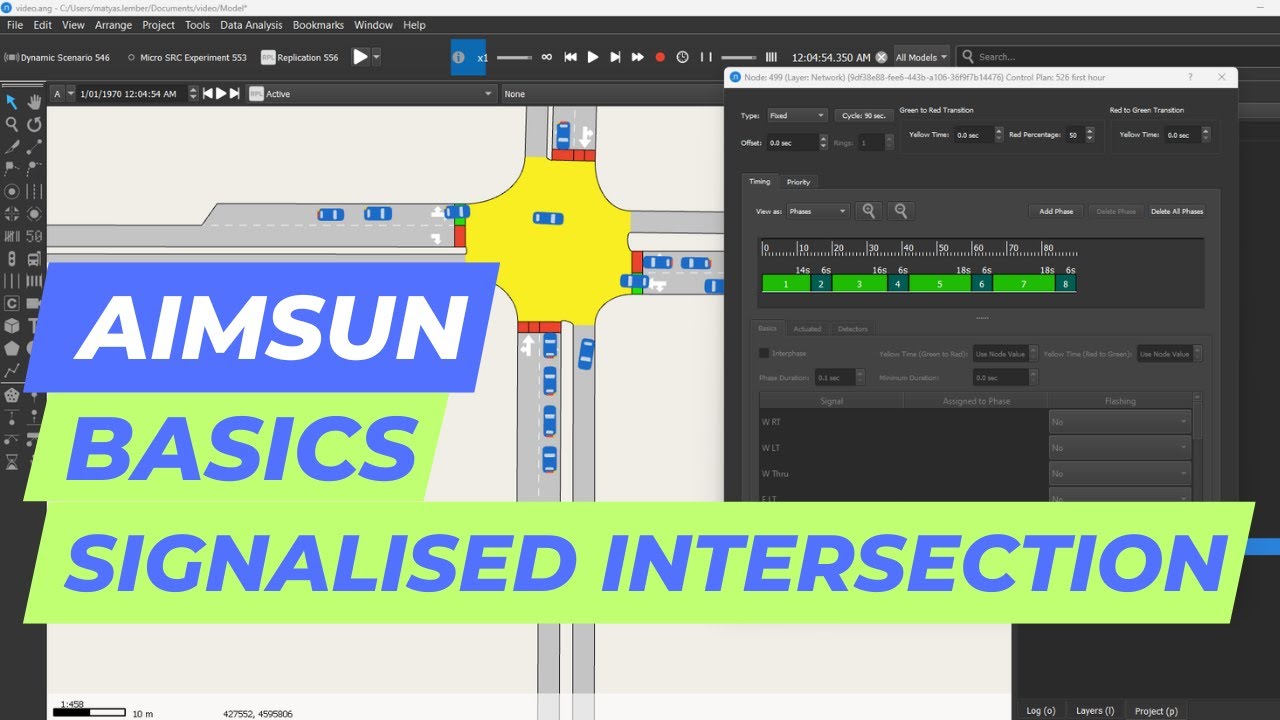Click the hourglass tool icon
This screenshot has height=720, width=1280.
pyautogui.click(x=12, y=461)
